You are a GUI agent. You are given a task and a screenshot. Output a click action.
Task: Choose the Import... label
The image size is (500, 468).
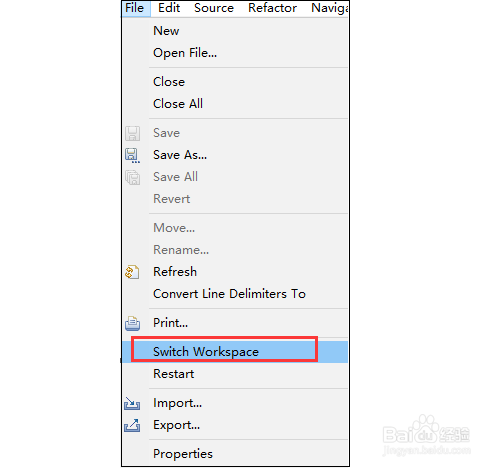[177, 403]
